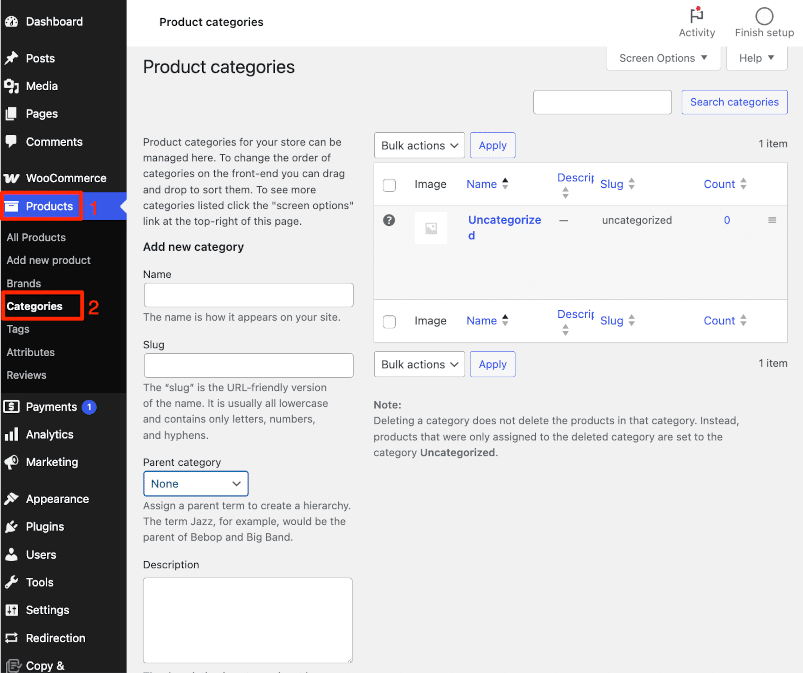Open the Uncategorized category link
The height and width of the screenshot is (673, 803).
tap(504, 227)
